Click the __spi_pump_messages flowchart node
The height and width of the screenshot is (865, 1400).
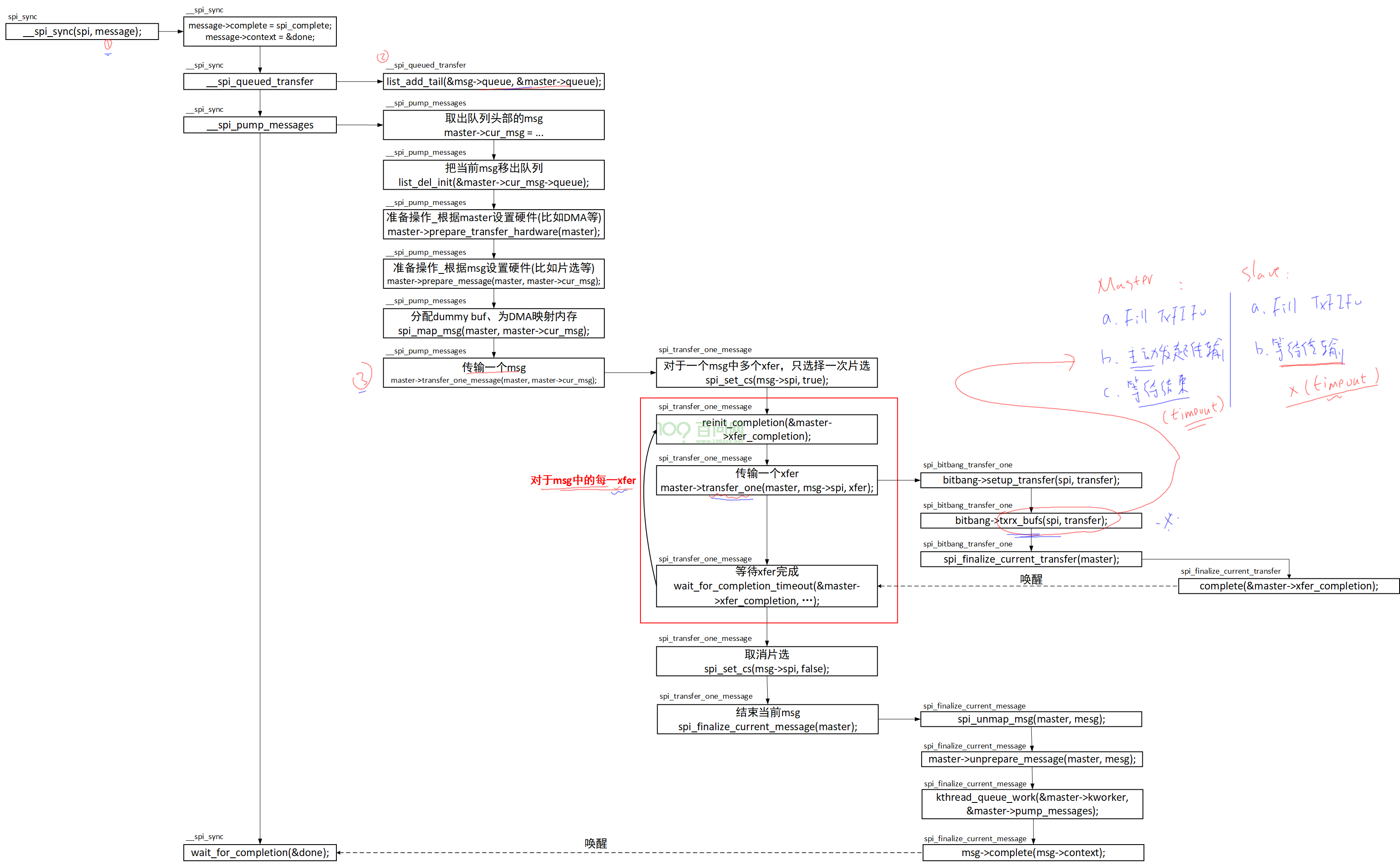point(260,125)
